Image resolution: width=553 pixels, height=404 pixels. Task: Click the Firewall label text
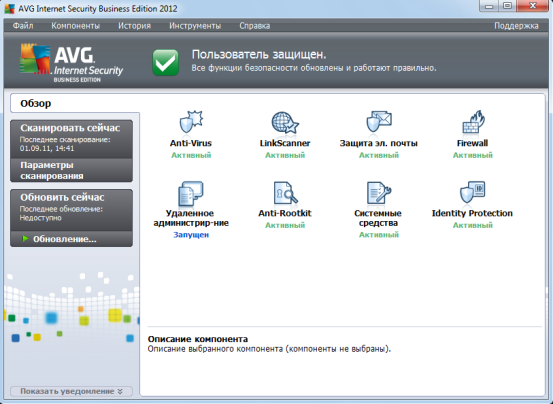tap(473, 143)
